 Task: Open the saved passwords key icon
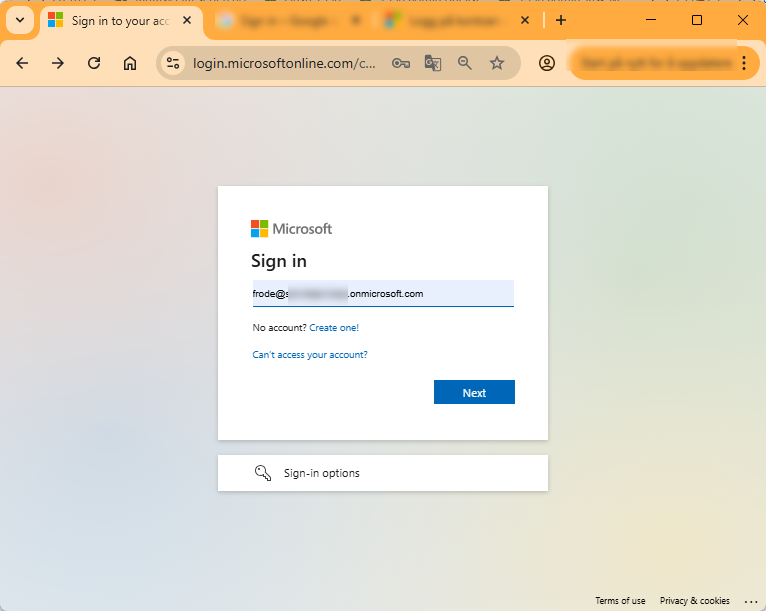(401, 63)
